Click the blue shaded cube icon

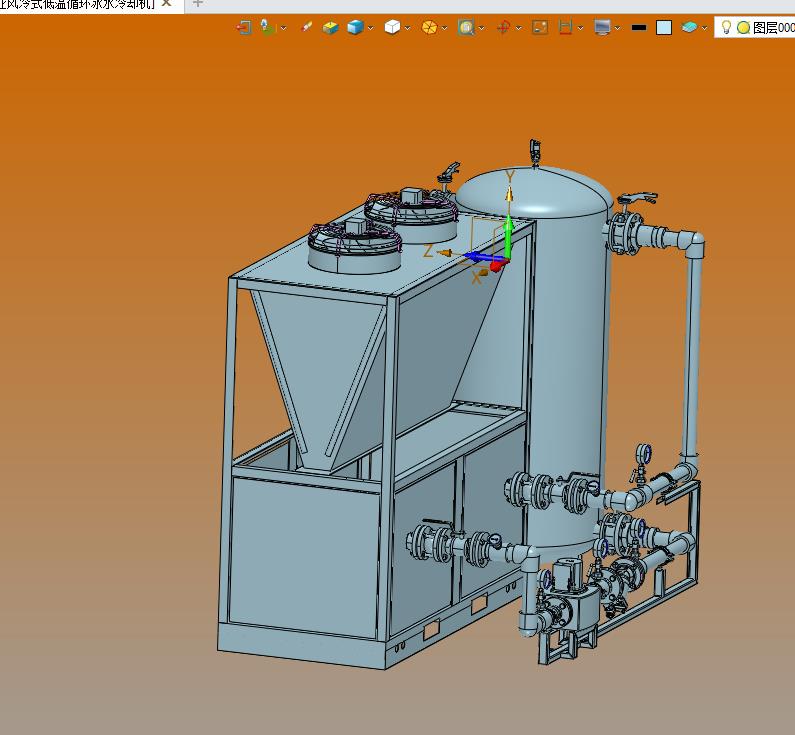coord(355,27)
